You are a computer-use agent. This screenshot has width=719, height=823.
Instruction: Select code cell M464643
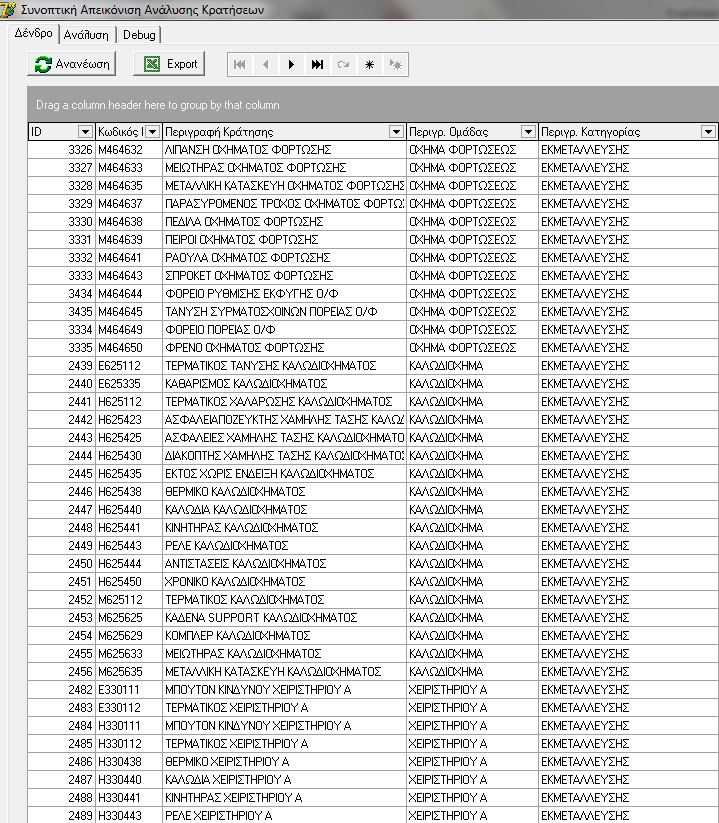point(129,276)
